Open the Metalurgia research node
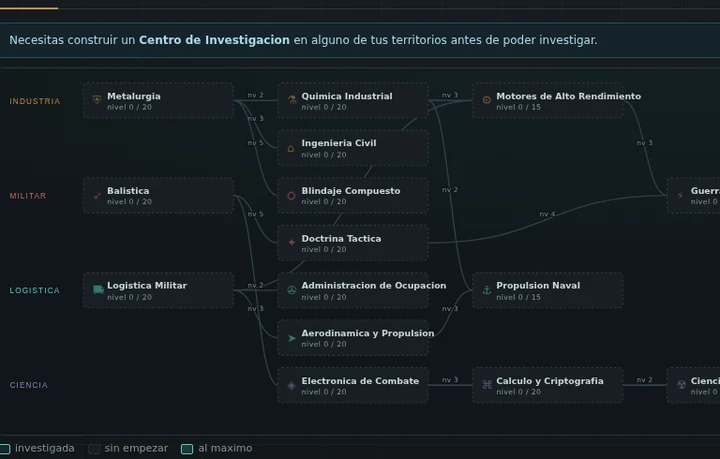 (x=158, y=101)
